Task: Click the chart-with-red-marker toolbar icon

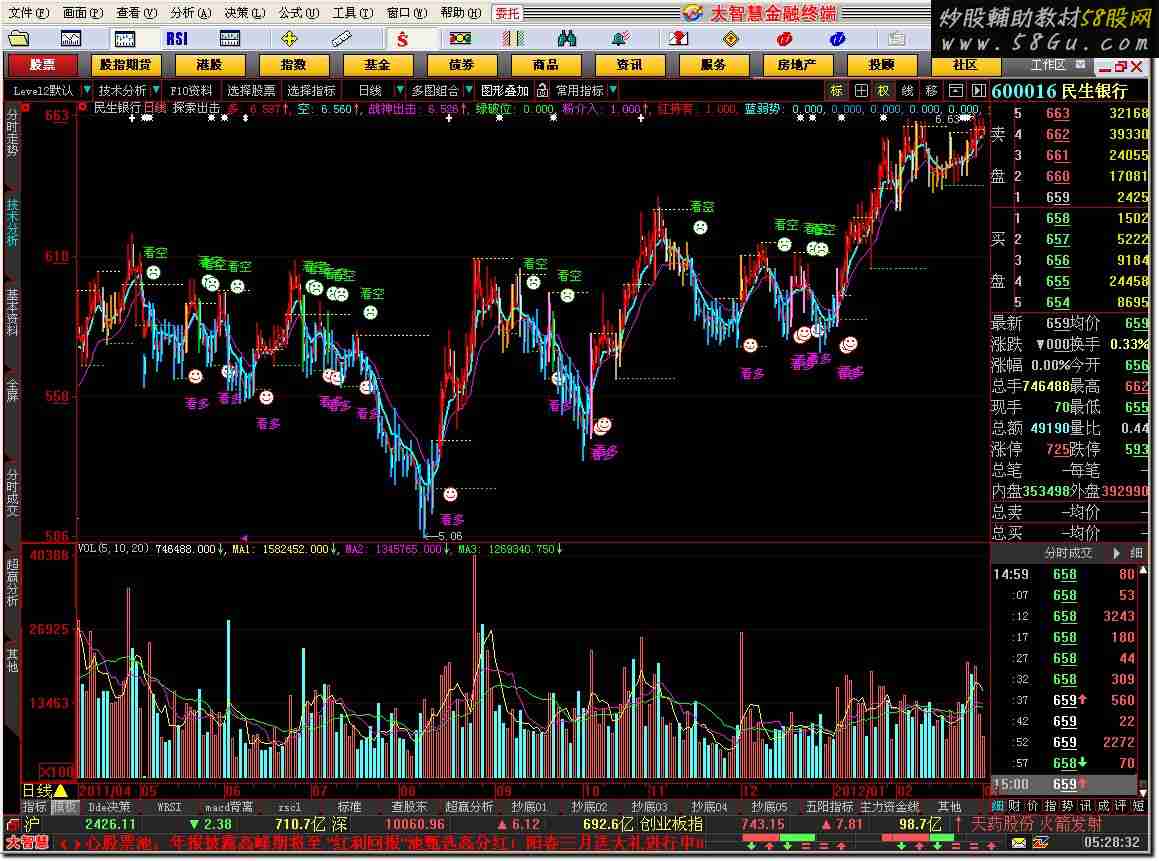Action: 678,38
